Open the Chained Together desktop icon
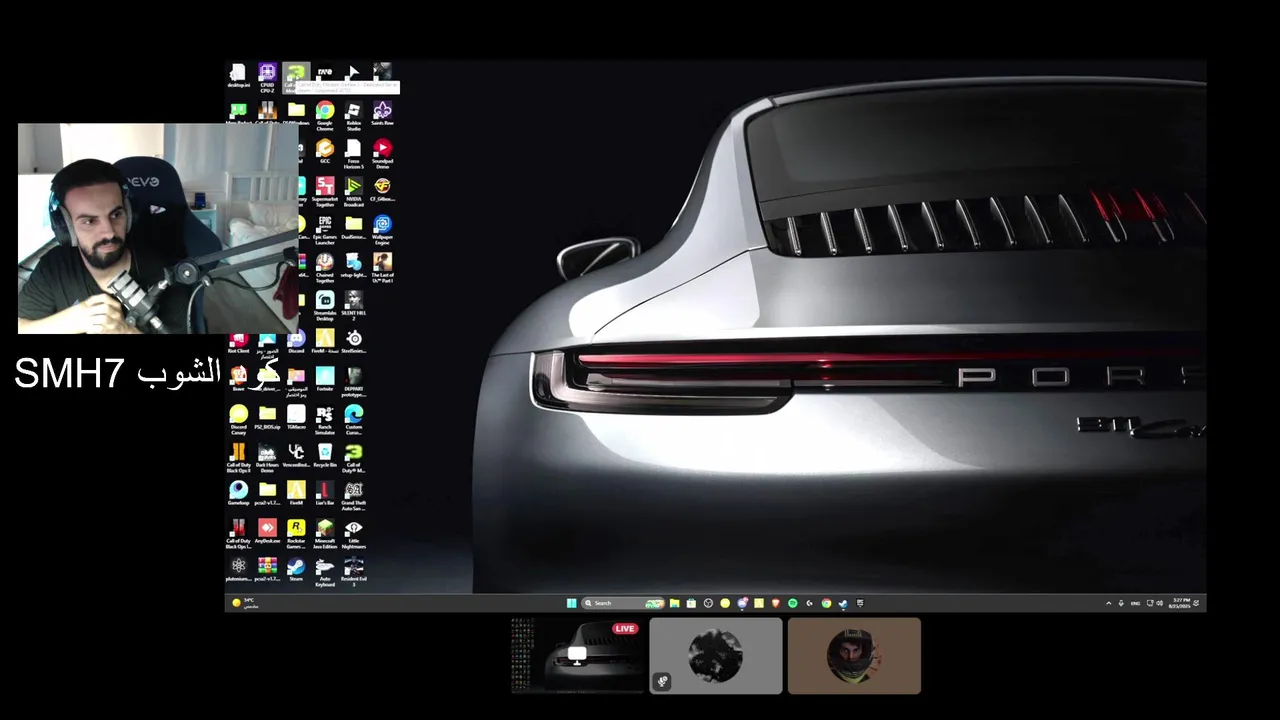Viewport: 1280px width, 720px height. coord(325,268)
